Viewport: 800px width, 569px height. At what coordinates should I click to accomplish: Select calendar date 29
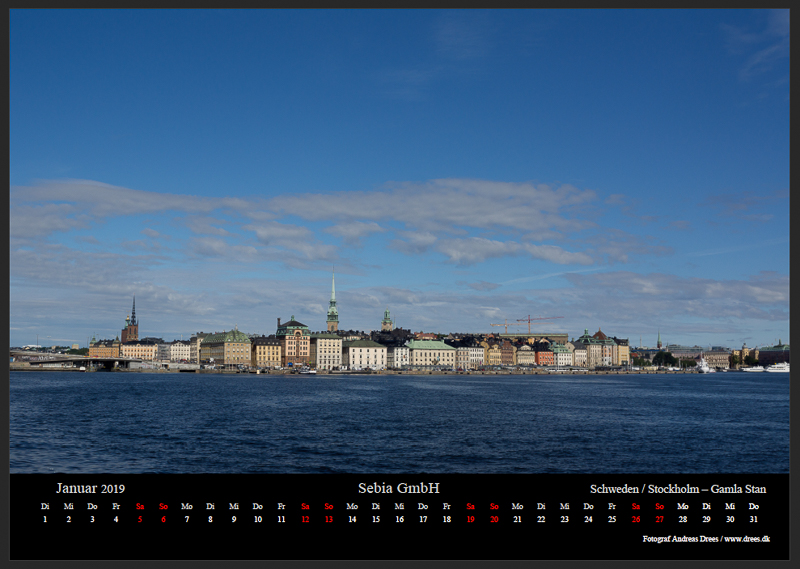click(x=706, y=519)
